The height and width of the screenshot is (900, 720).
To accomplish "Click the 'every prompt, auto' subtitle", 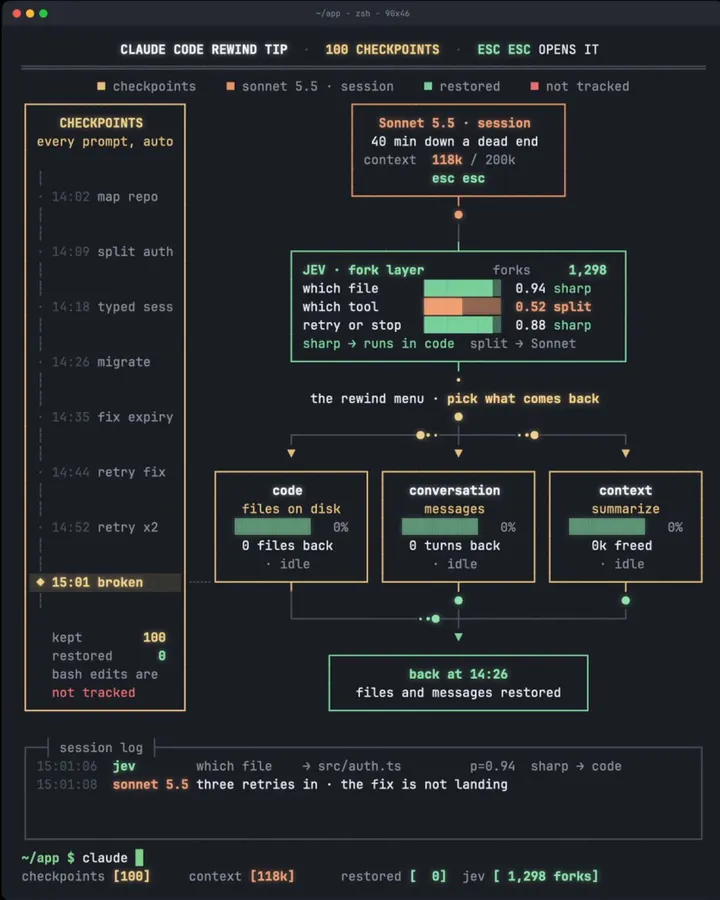I will click(x=105, y=142).
